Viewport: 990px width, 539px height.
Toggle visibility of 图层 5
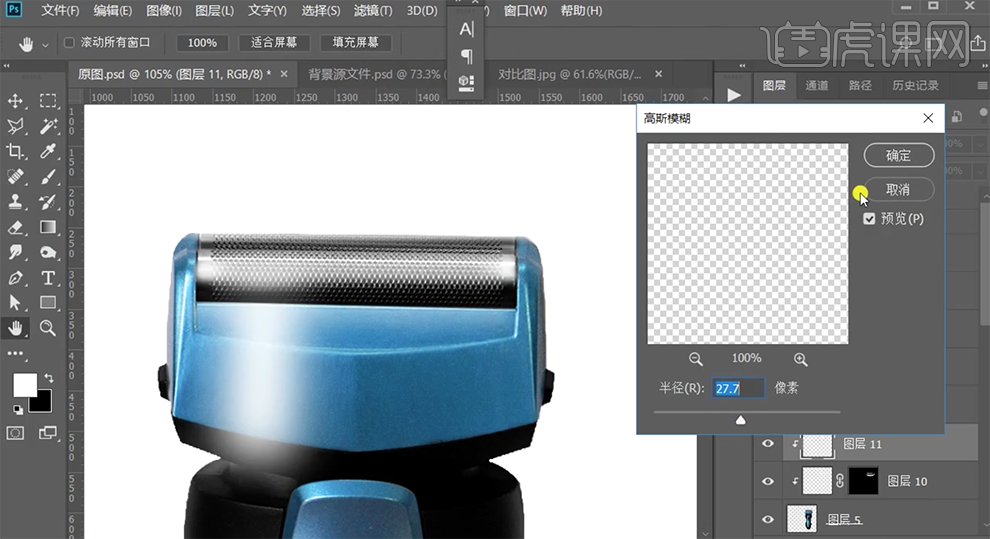pyautogui.click(x=768, y=519)
